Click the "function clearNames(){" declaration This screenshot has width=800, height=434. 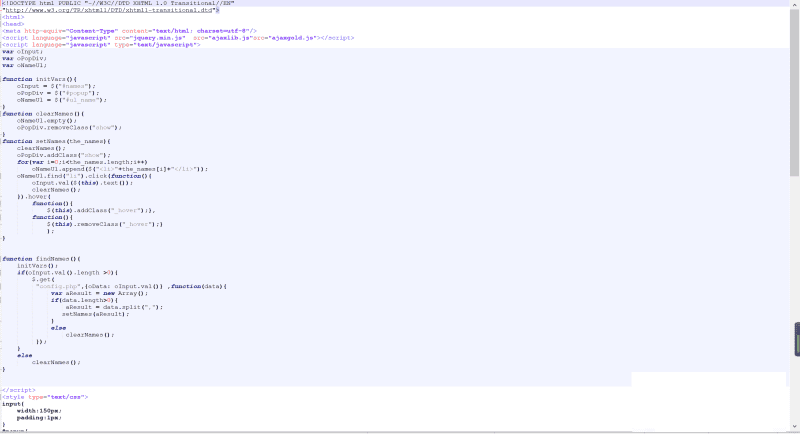click(x=43, y=114)
